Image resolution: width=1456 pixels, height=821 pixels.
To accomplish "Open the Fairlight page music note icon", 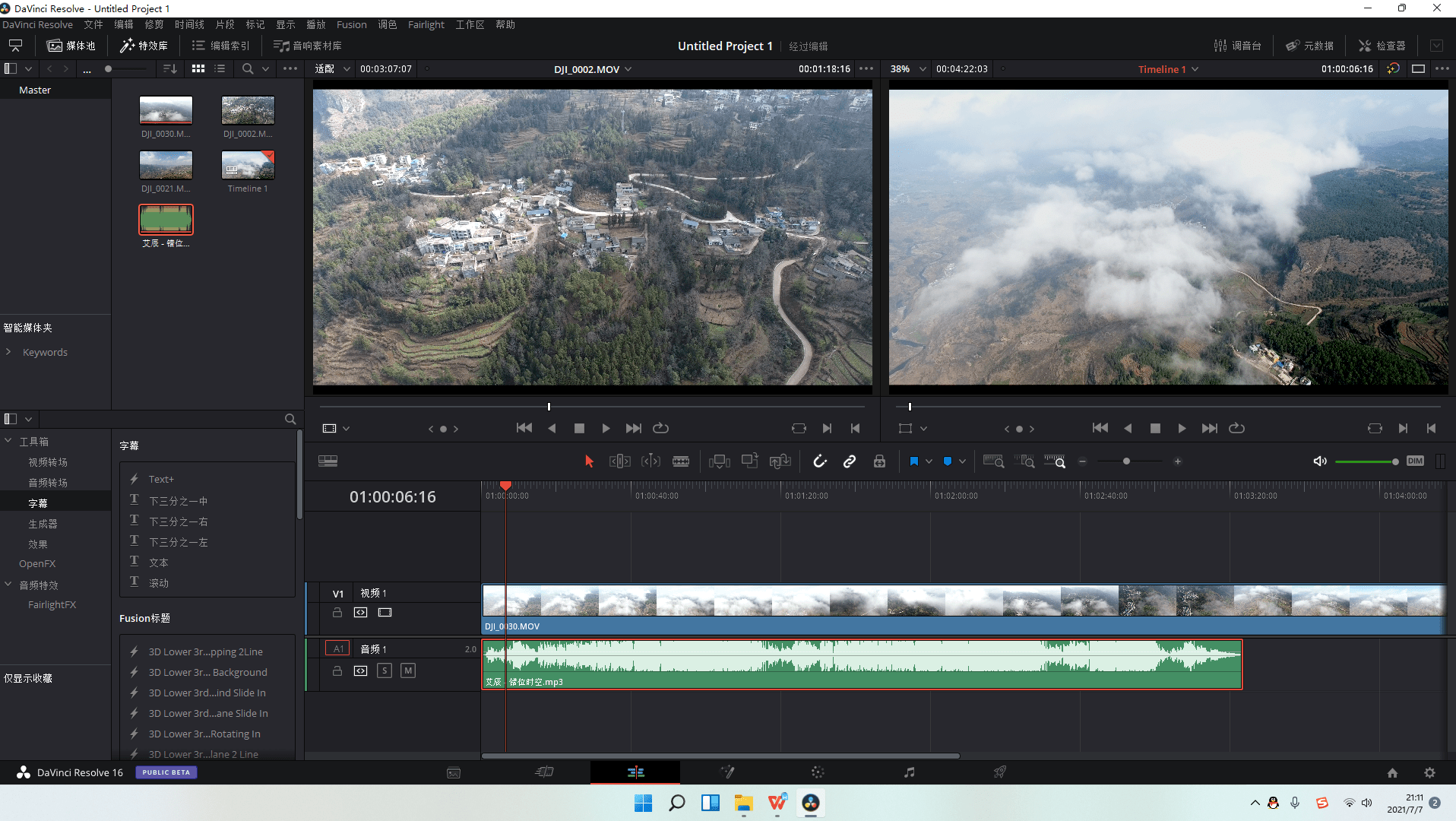I will coord(909,772).
